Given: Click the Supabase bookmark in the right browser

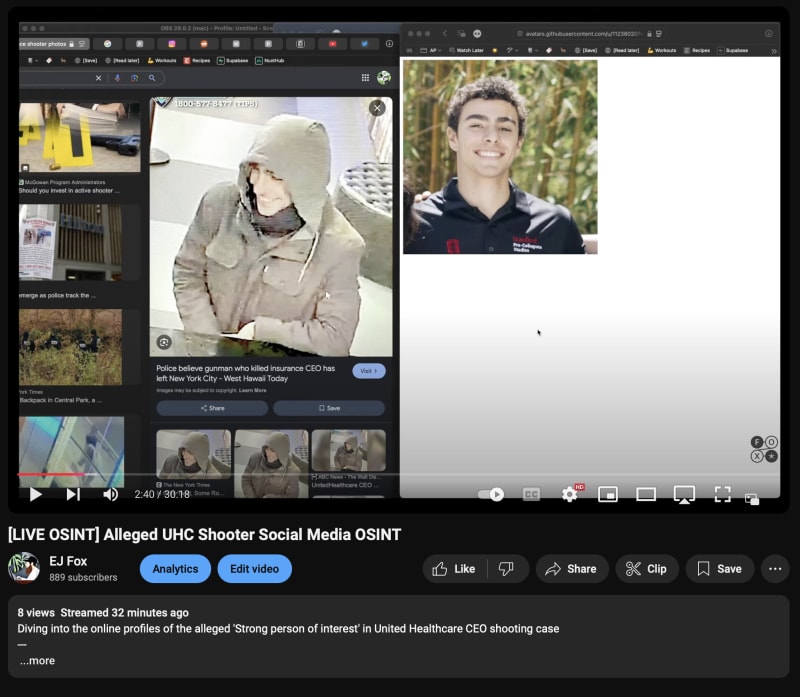Looking at the screenshot, I should click(x=733, y=51).
